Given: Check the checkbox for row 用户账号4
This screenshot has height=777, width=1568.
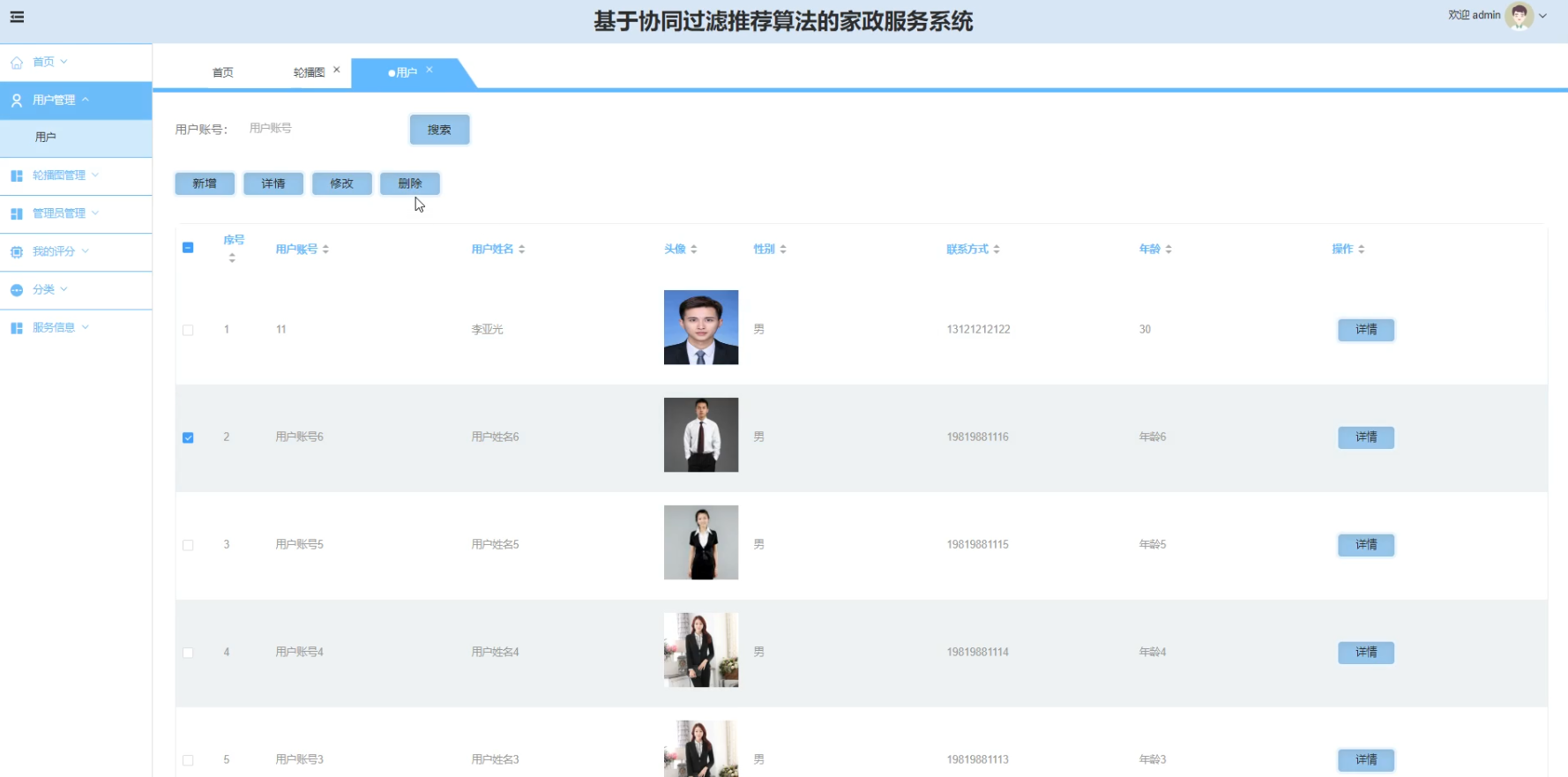Looking at the screenshot, I should click(x=188, y=653).
